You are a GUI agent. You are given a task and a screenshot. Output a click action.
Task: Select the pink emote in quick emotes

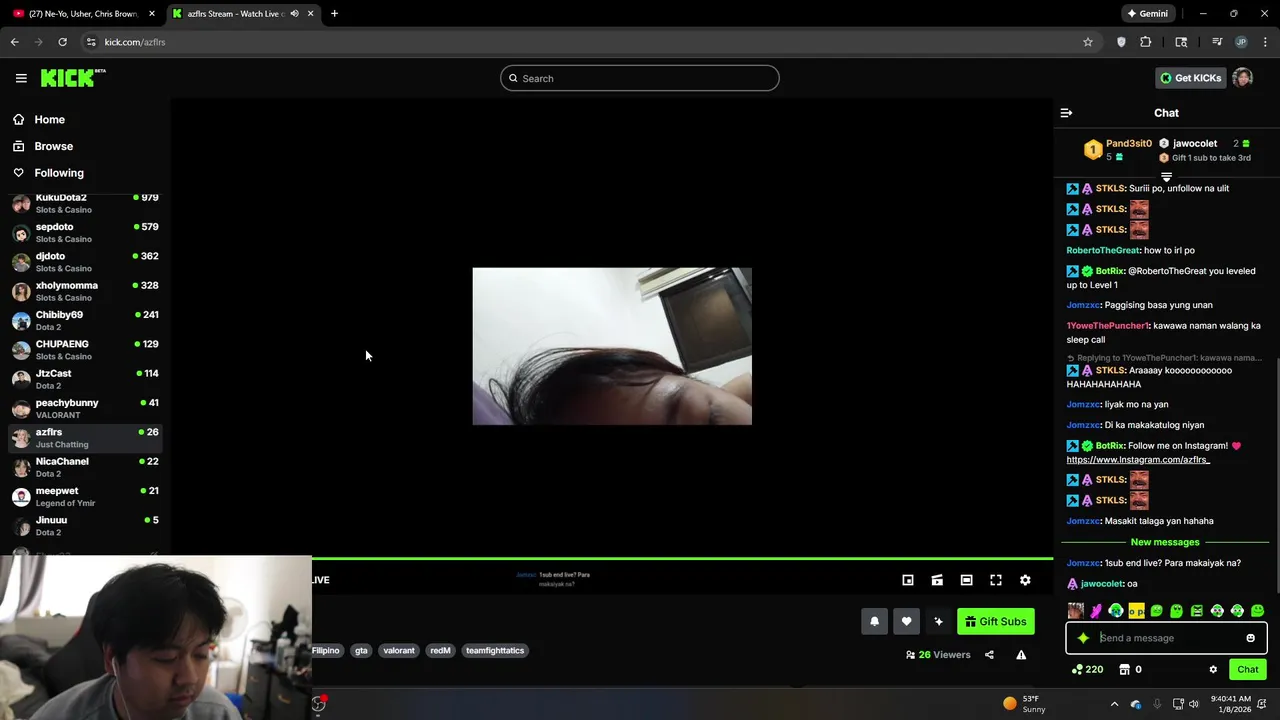(x=1096, y=611)
